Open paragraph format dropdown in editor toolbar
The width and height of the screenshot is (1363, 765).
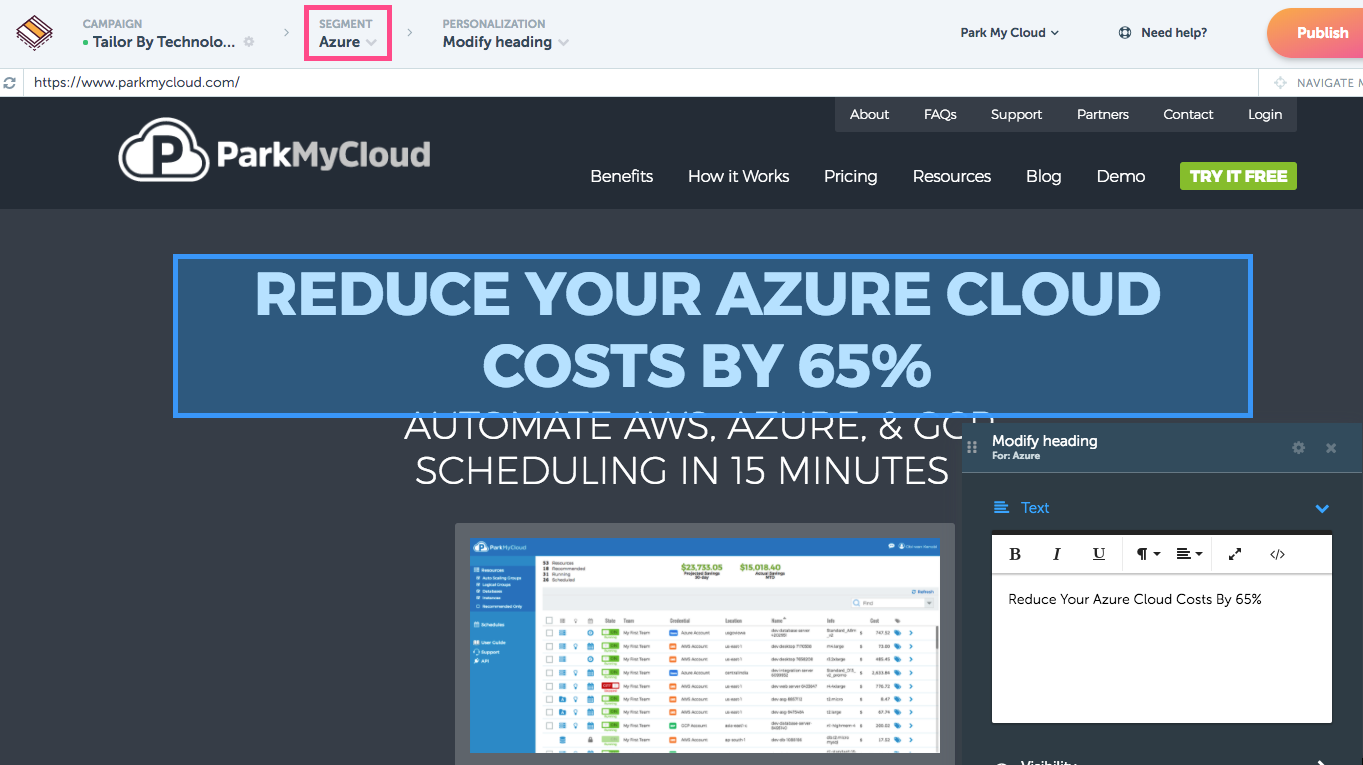coord(1147,554)
